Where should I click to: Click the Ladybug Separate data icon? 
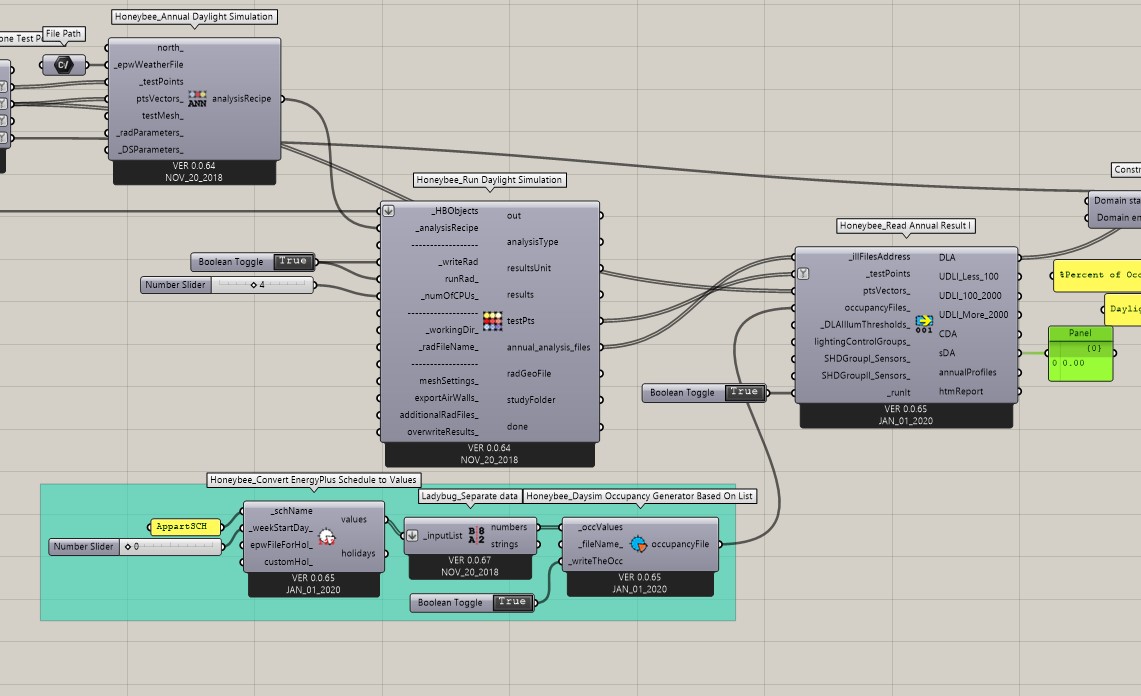tap(477, 536)
